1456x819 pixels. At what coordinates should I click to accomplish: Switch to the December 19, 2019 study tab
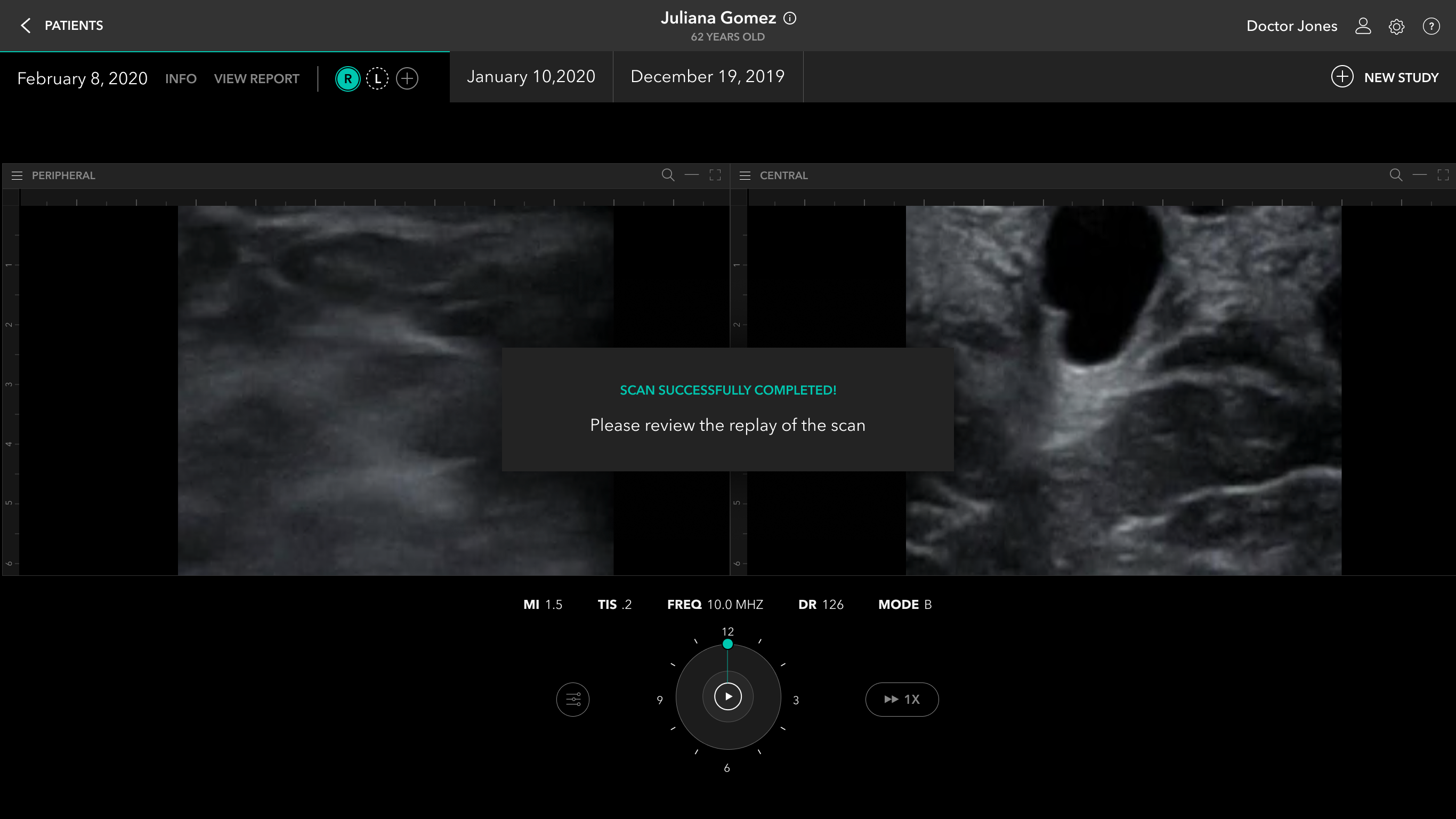pyautogui.click(x=707, y=76)
